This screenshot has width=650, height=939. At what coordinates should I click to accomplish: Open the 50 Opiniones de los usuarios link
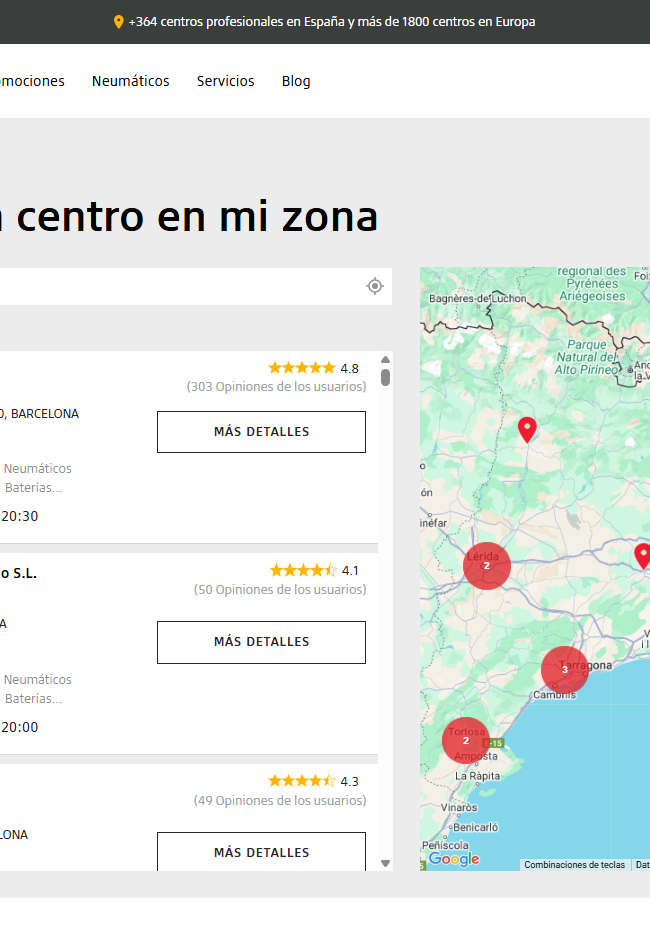(280, 590)
